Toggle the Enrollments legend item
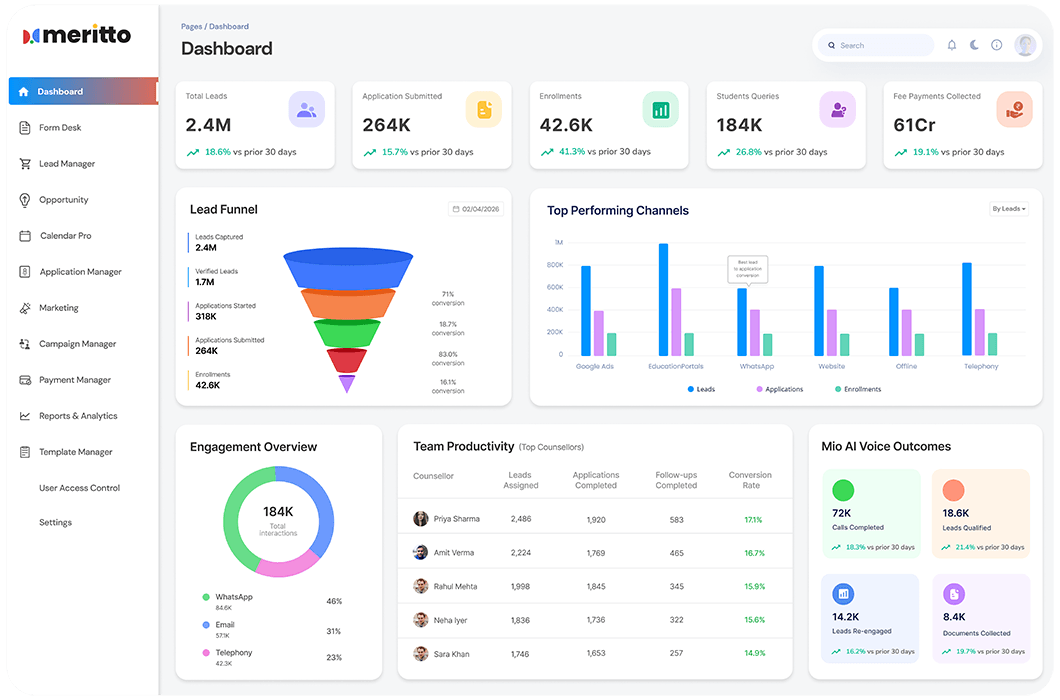1060x700 pixels. click(858, 389)
